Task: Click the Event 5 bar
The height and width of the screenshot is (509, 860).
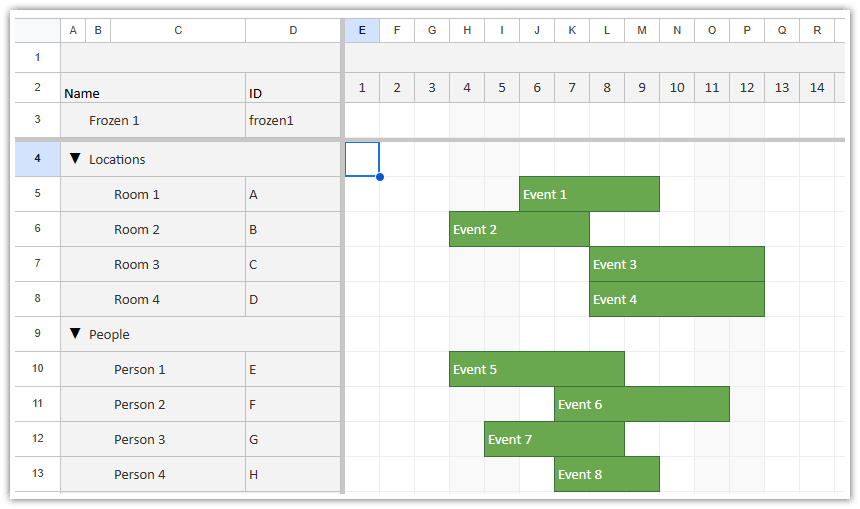Action: (536, 369)
